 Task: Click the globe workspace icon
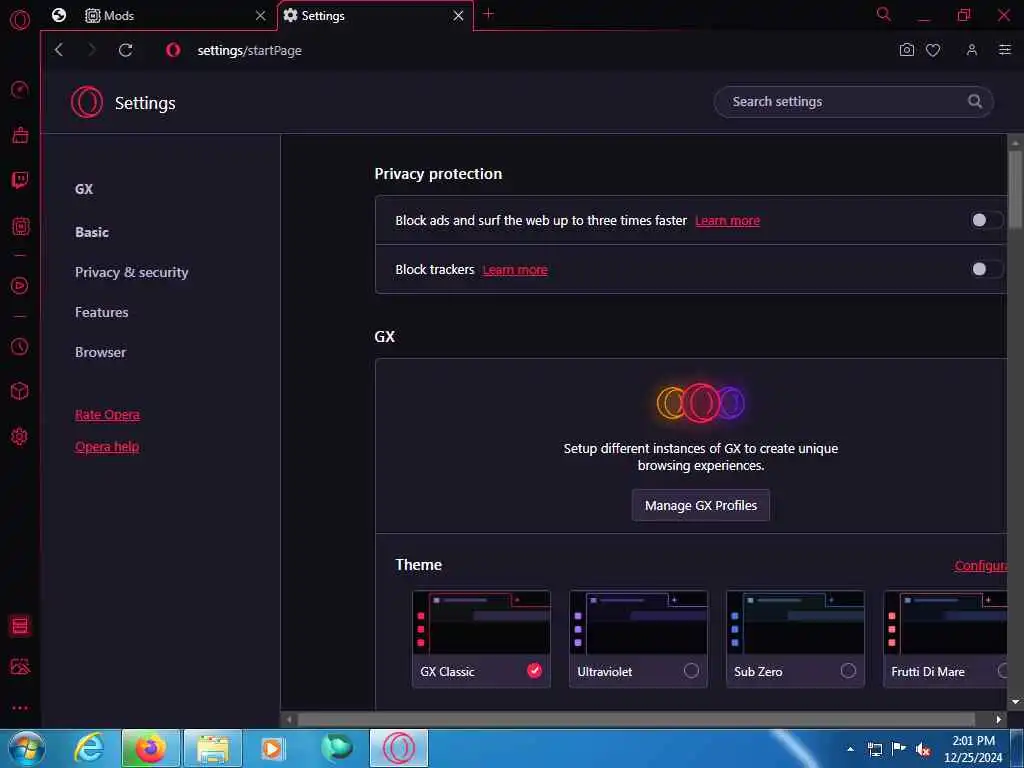click(59, 15)
